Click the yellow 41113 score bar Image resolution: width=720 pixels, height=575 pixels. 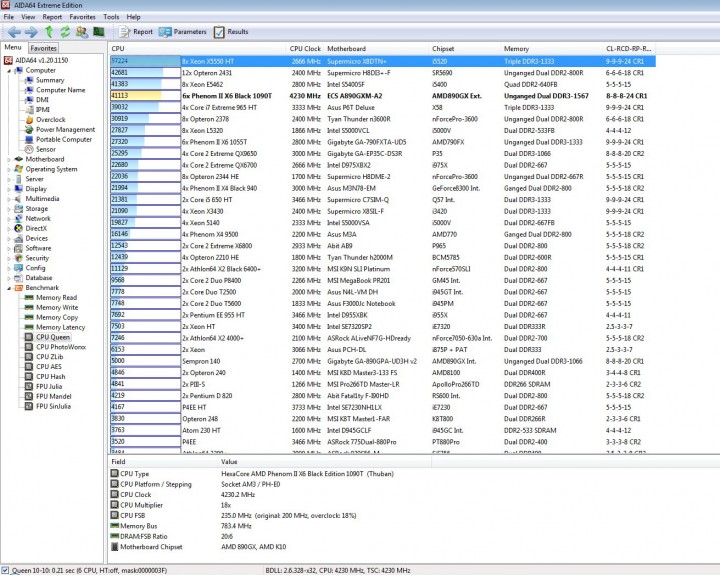click(146, 96)
